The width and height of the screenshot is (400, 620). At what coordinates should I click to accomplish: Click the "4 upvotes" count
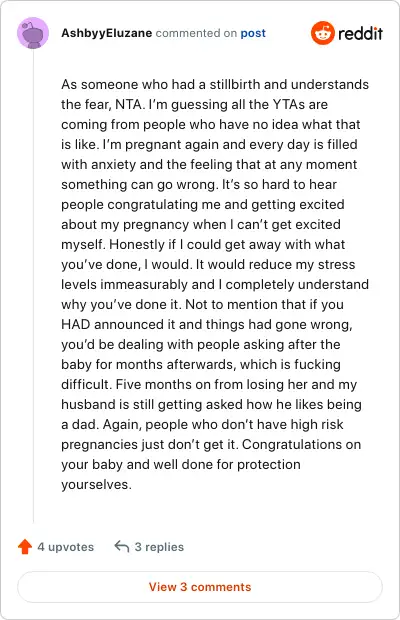[x=66, y=547]
